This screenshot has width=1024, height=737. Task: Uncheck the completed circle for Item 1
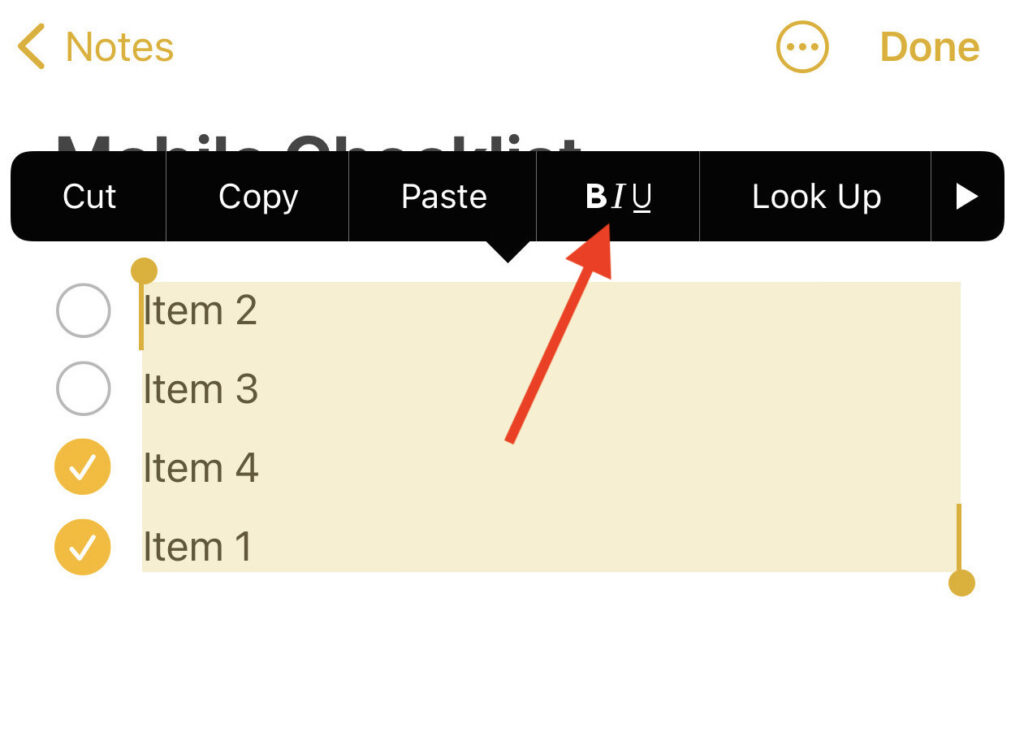click(83, 546)
